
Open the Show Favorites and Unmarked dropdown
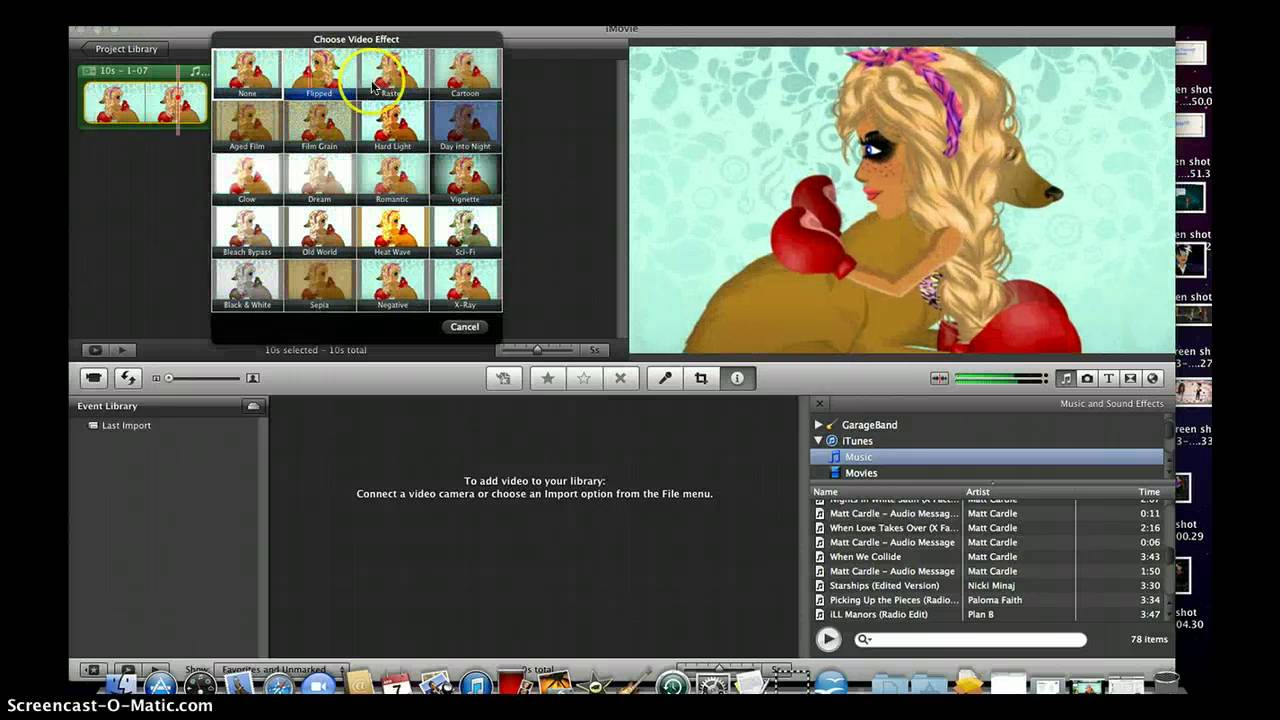[x=282, y=670]
